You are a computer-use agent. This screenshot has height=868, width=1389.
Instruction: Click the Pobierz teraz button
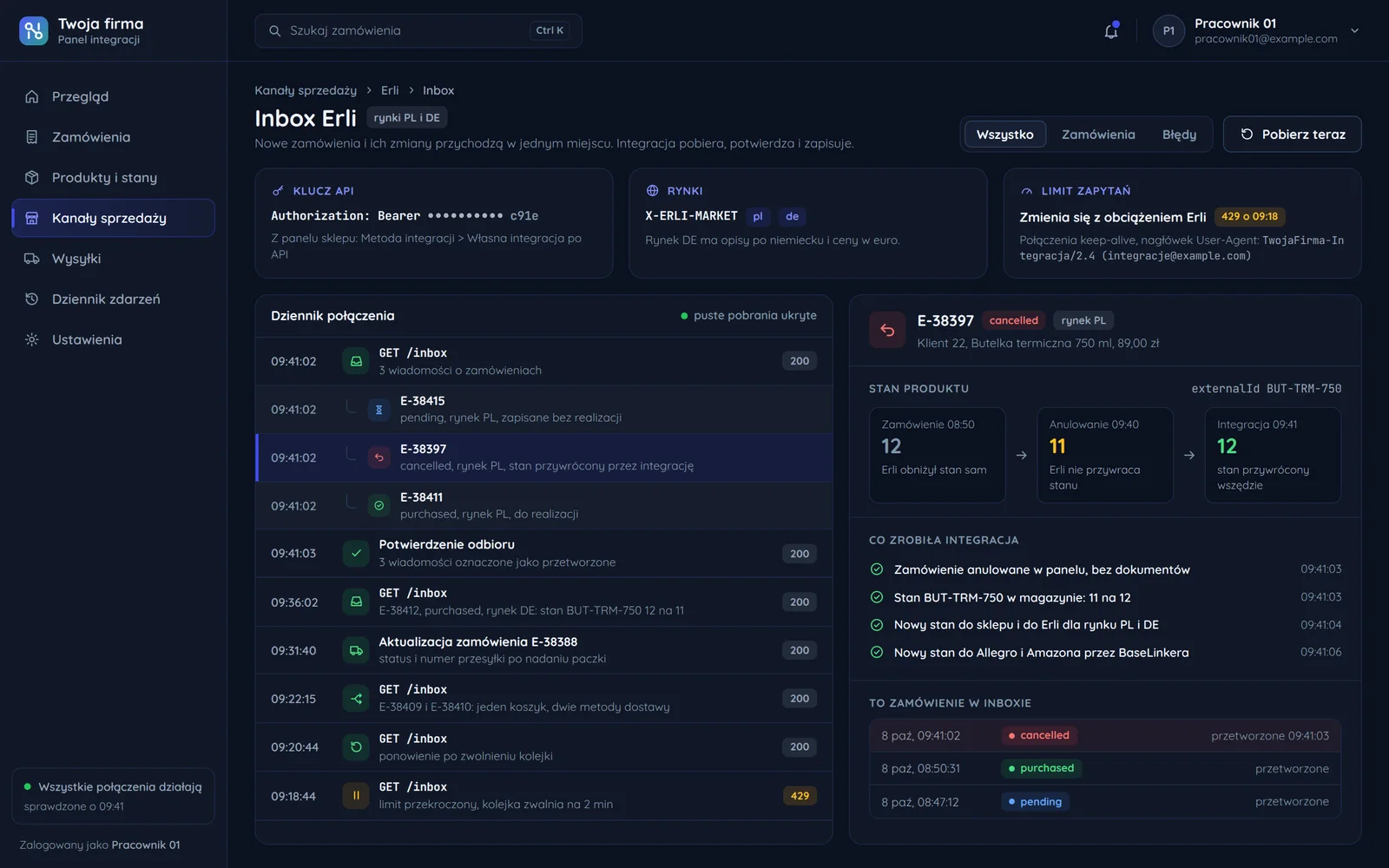1292,135
